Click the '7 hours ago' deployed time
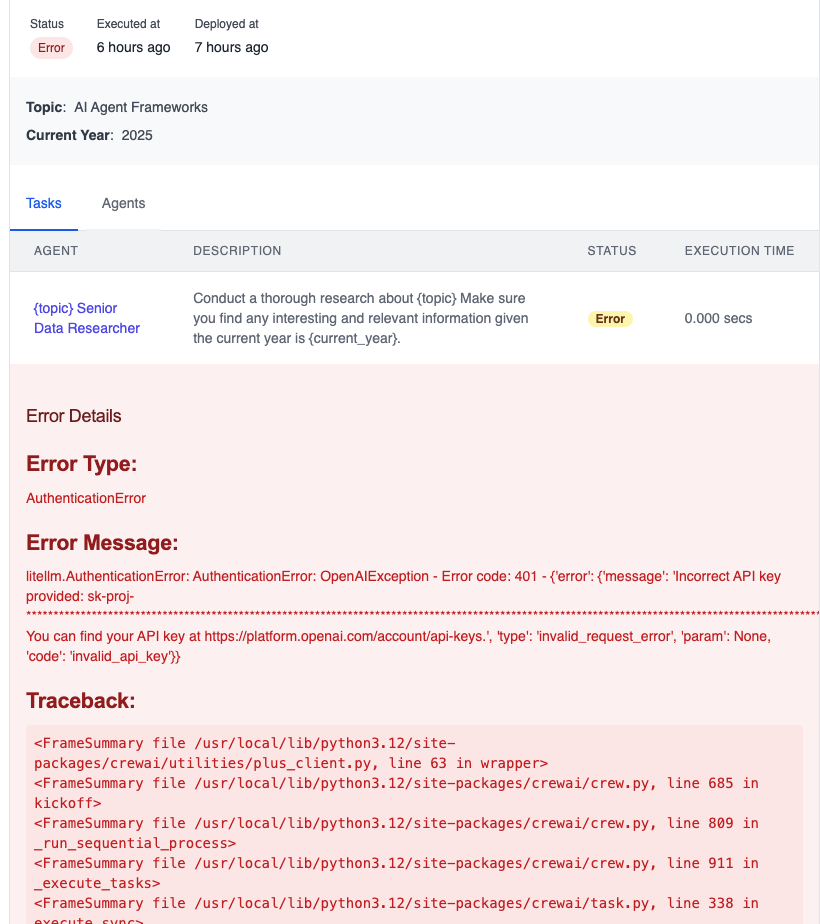The image size is (820, 924). pyautogui.click(x=231, y=47)
